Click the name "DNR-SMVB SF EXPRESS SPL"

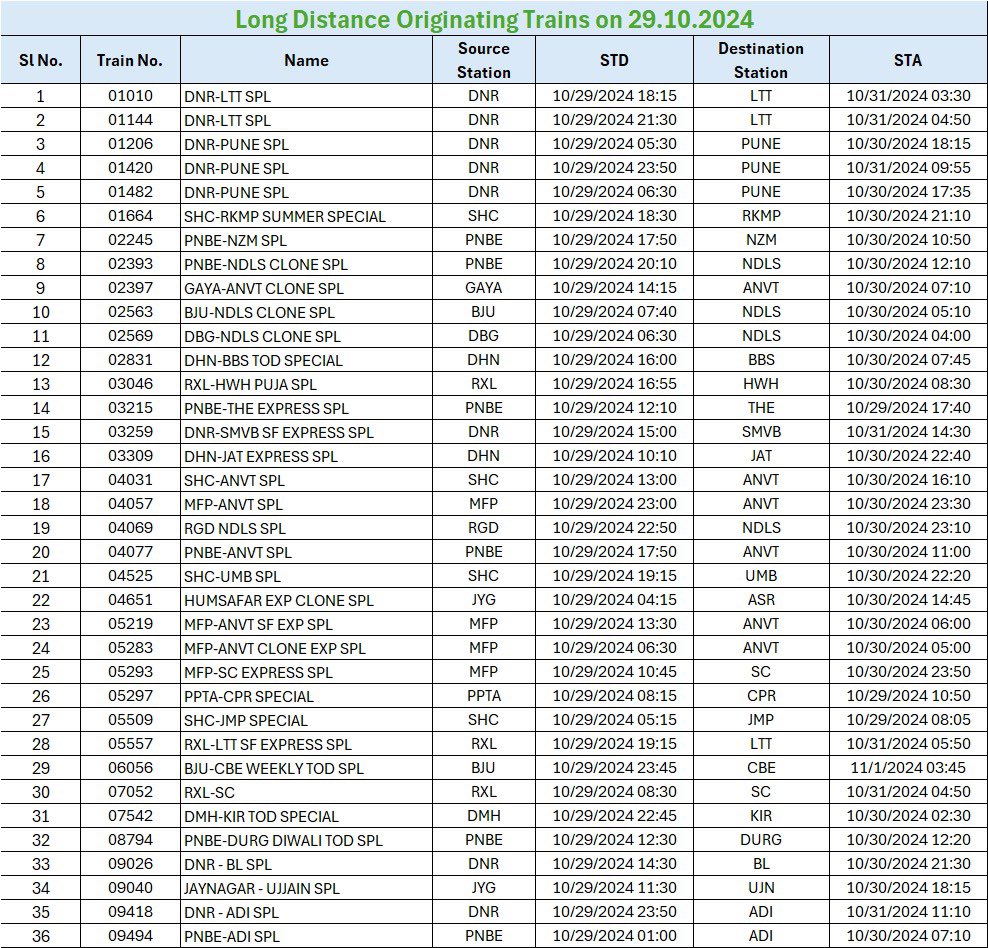tap(279, 432)
